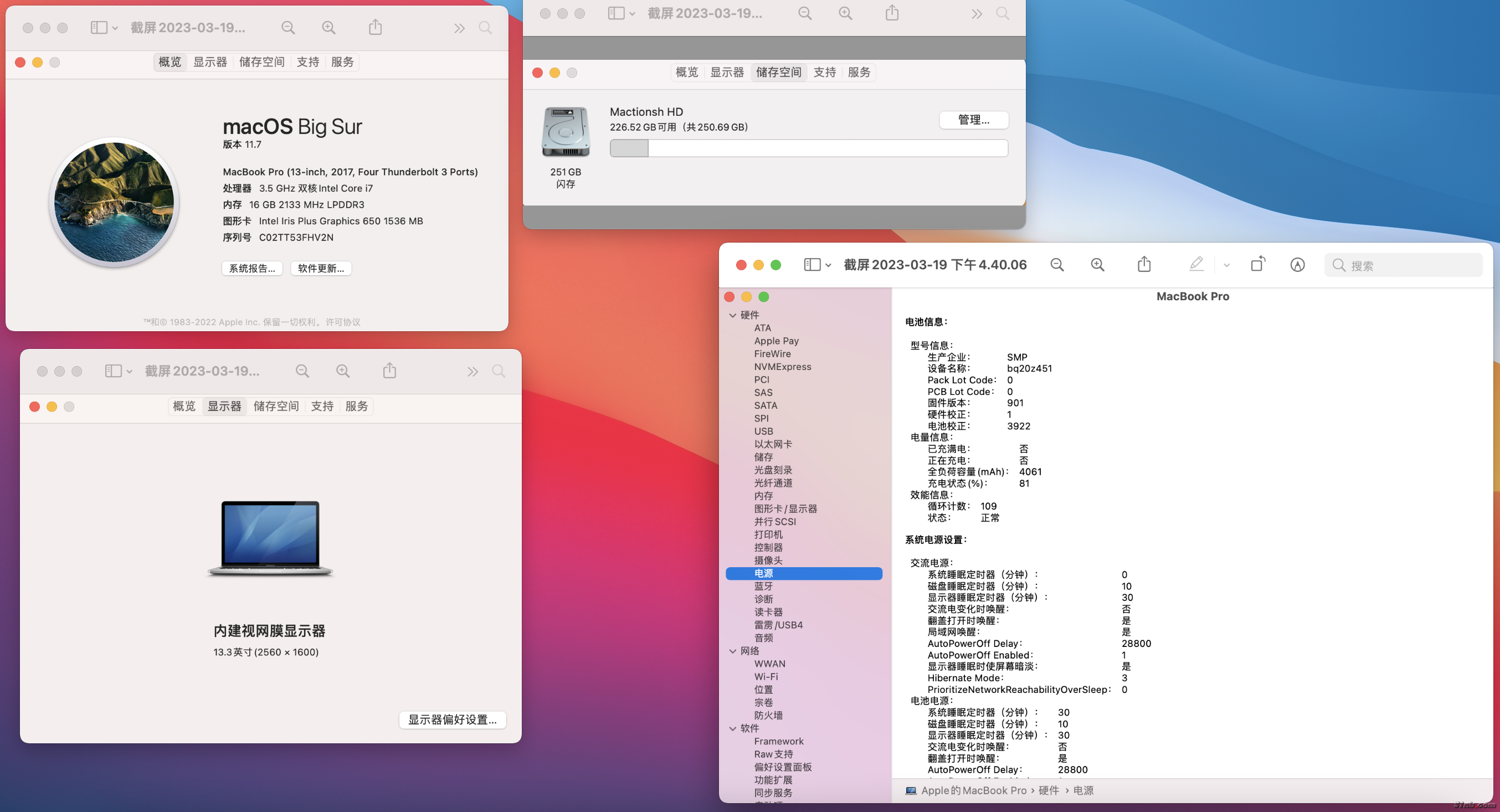Screen dimensions: 1500x812
Task: Click the 管理... button next to Mactionsh HD
Action: (x=974, y=120)
